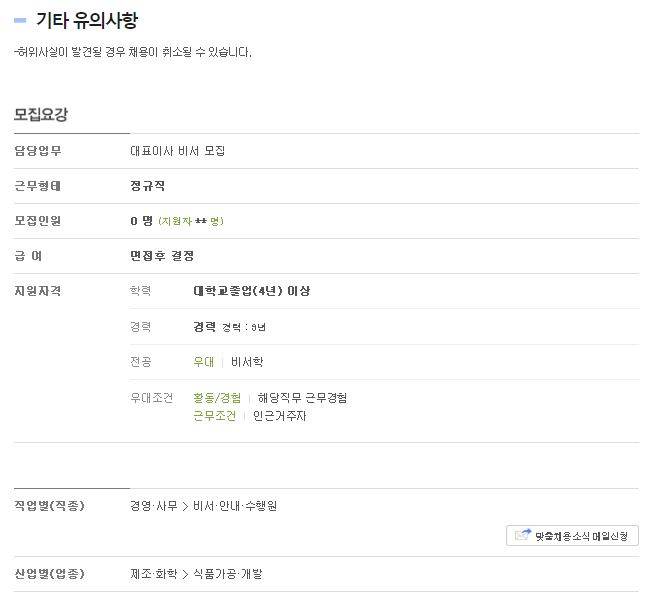This screenshot has height=601, width=657.
Task: Open the 경영·사무 job category link
Action: click(153, 506)
